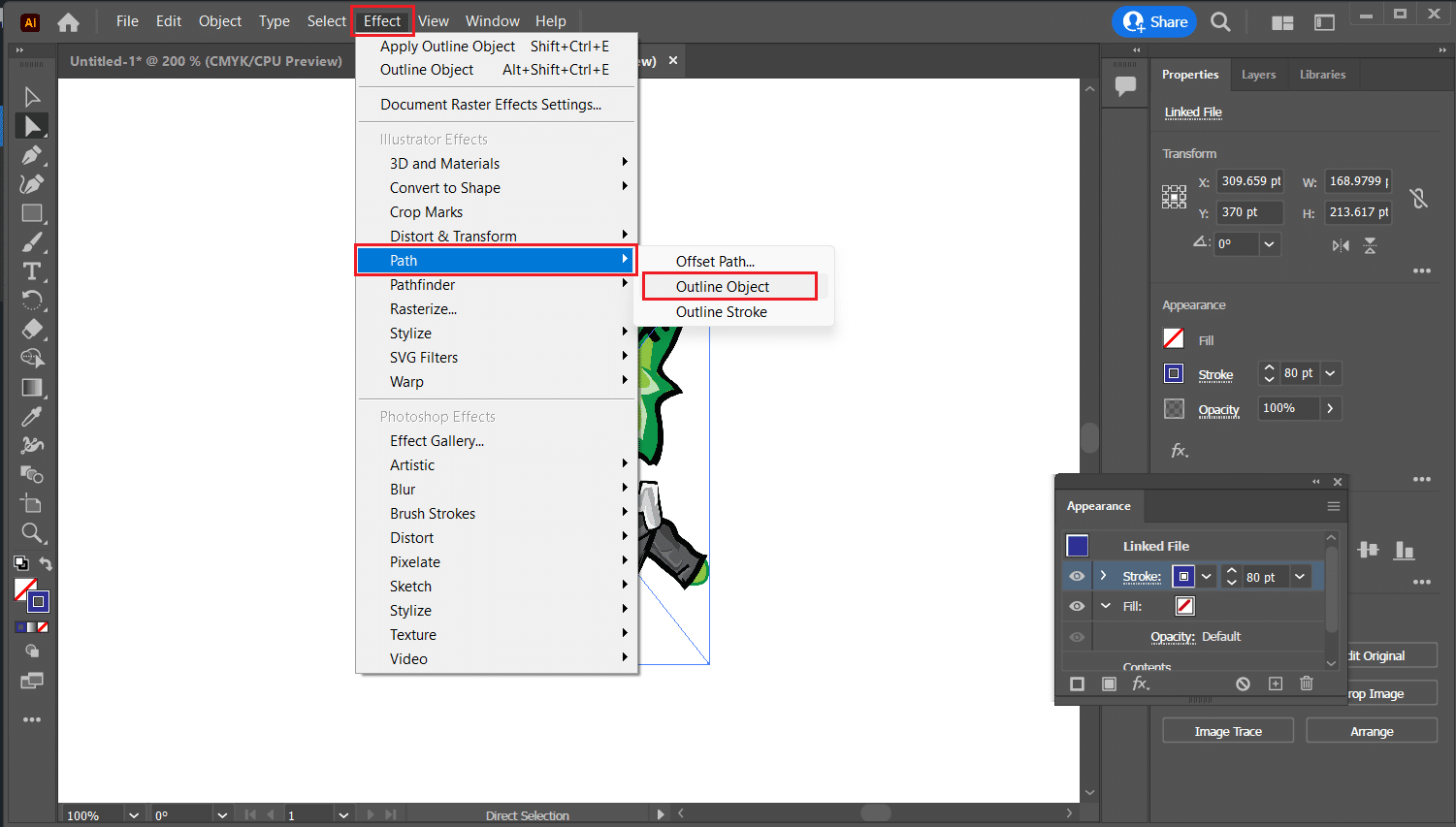The height and width of the screenshot is (827, 1456).
Task: Click the Image Trace button
Action: point(1228,731)
